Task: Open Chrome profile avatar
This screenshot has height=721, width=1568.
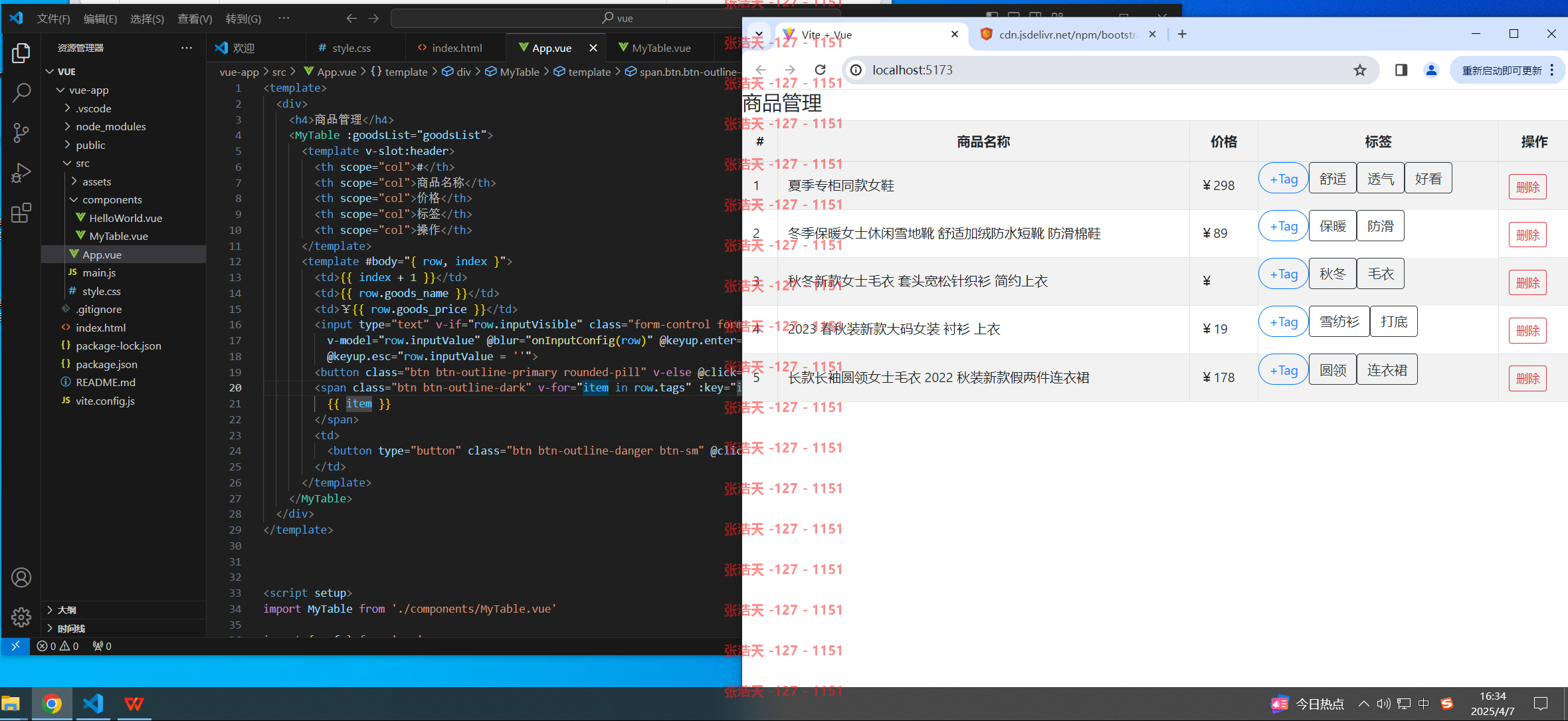Action: (1431, 70)
